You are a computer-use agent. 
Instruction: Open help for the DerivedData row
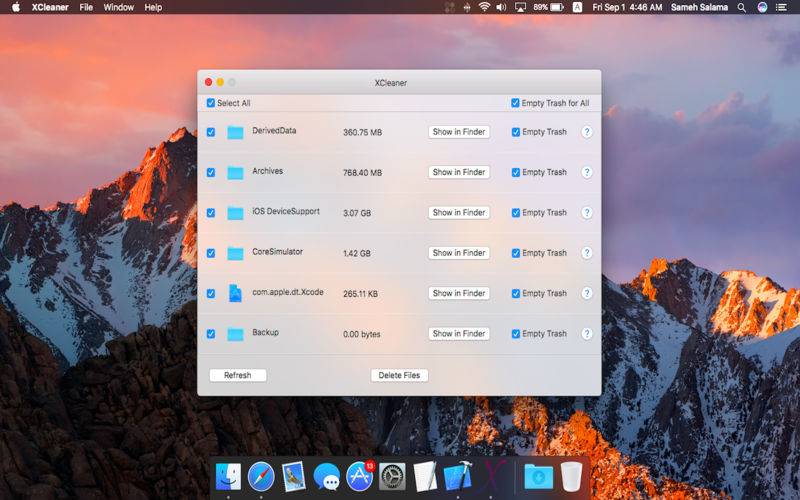587,132
